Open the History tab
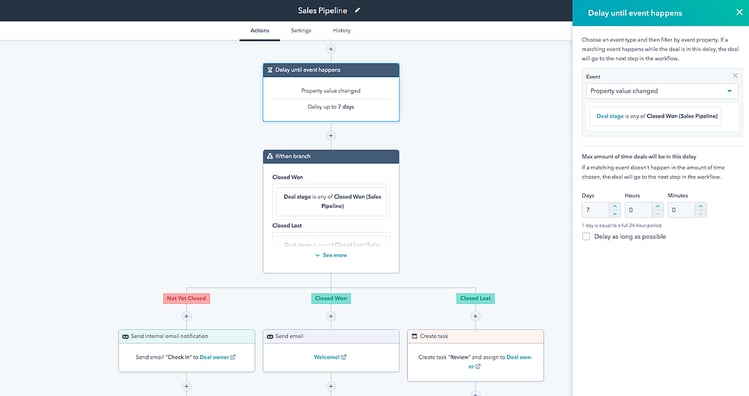 click(x=342, y=31)
